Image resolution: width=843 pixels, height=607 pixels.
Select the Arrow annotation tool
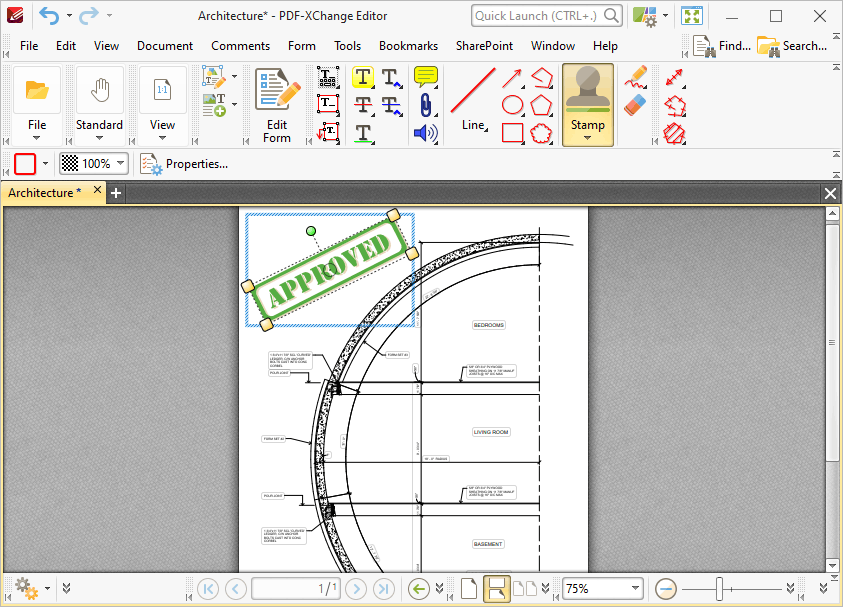click(x=512, y=76)
